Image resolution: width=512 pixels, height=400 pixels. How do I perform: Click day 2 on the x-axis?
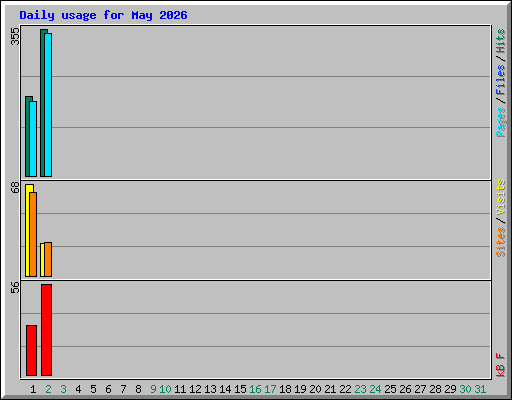click(x=48, y=389)
